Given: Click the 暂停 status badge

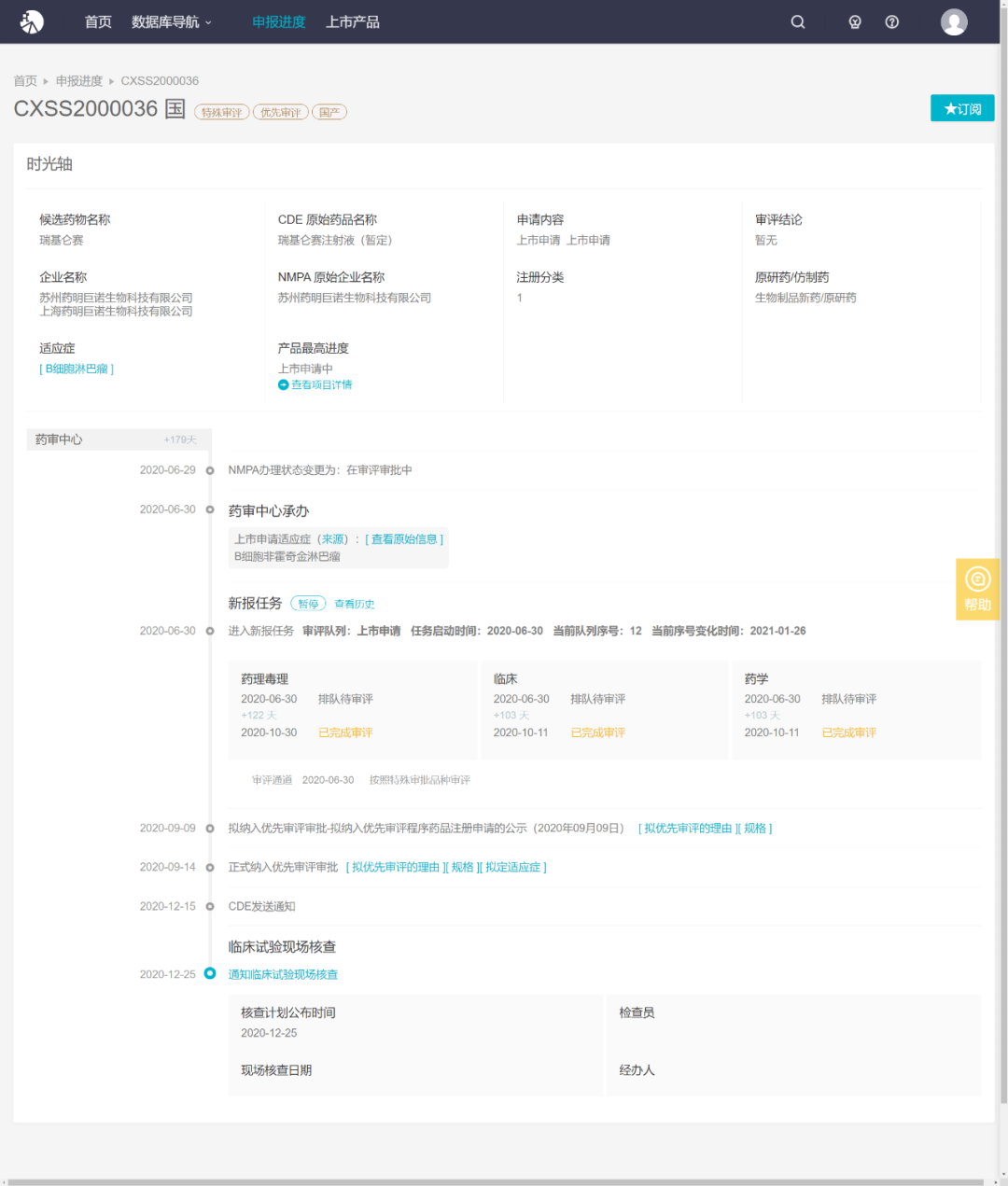Looking at the screenshot, I should pyautogui.click(x=308, y=604).
